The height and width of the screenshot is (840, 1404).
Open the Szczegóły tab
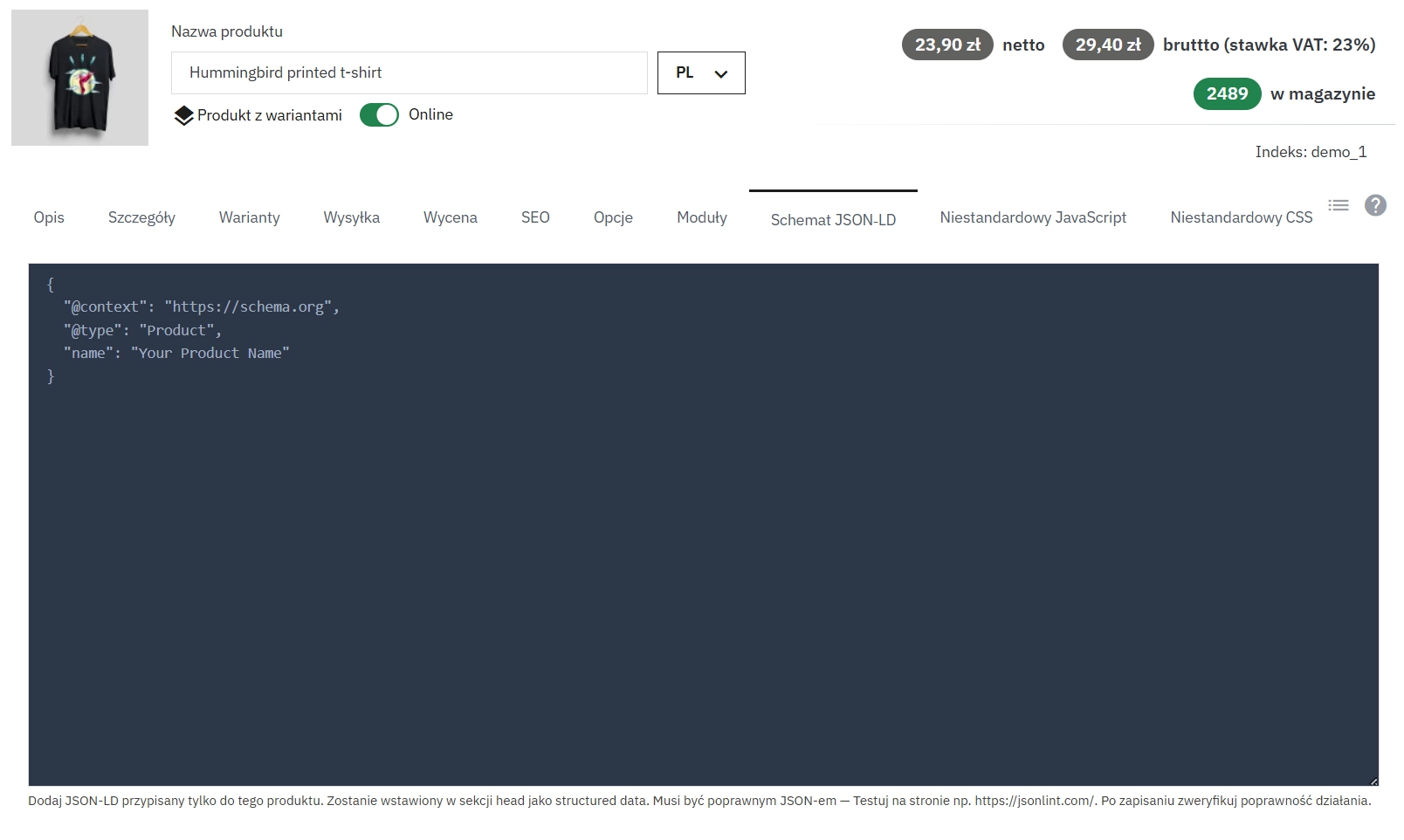[x=141, y=217]
